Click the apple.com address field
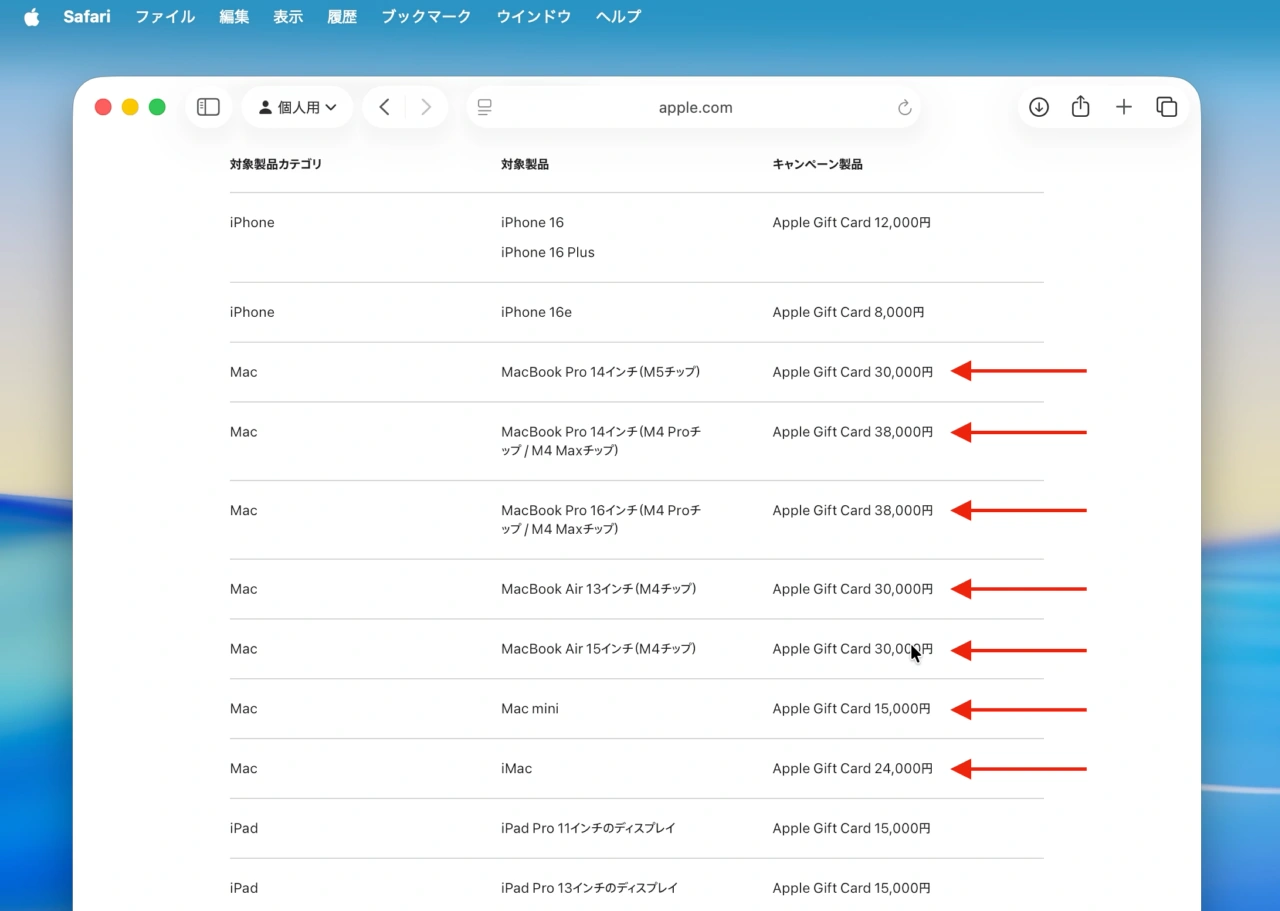 tap(695, 108)
